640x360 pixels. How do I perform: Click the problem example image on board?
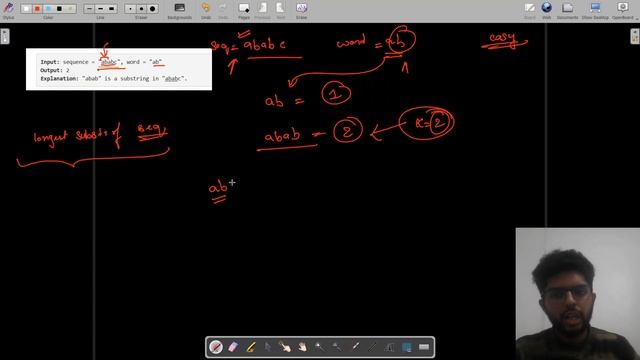point(119,69)
